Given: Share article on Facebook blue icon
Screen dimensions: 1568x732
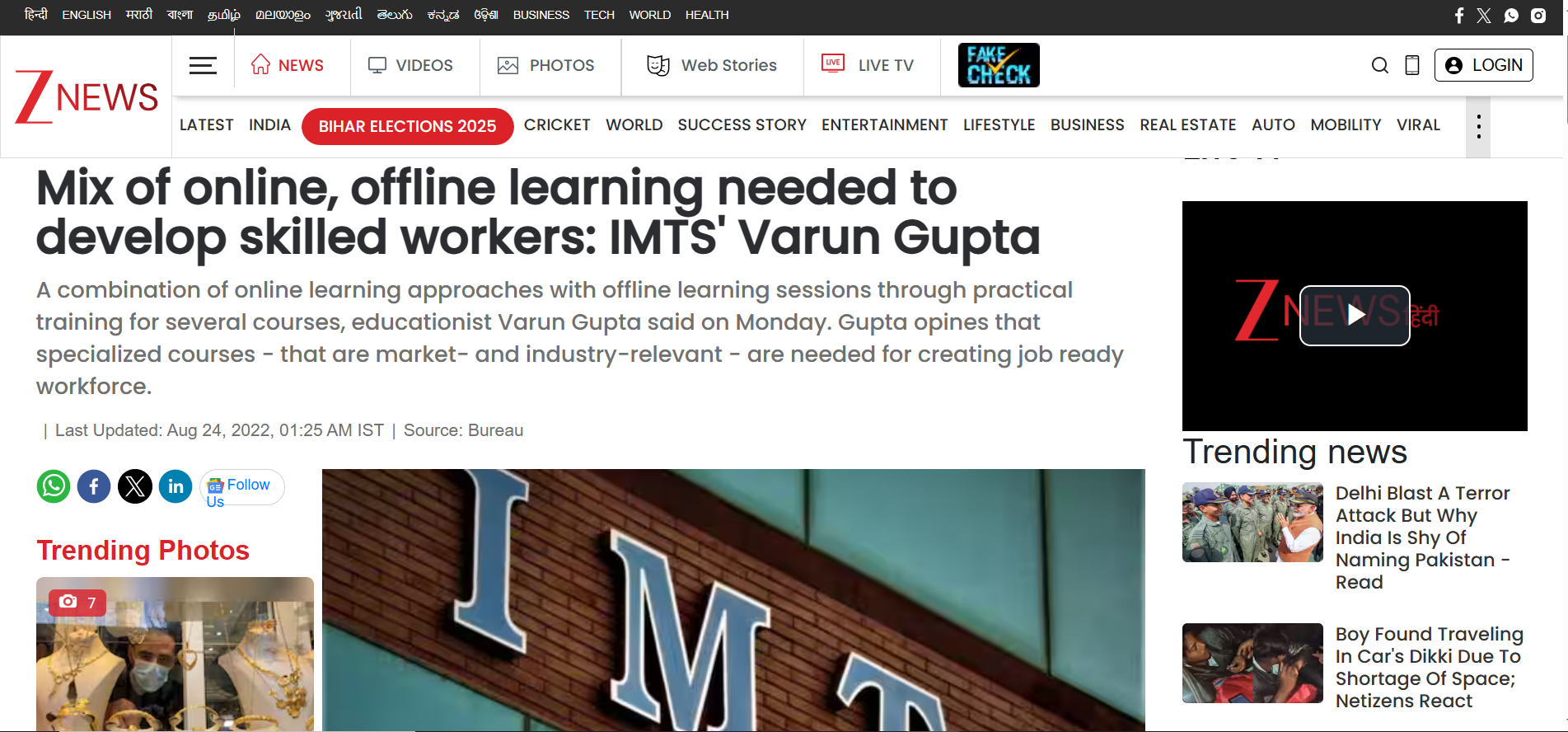Looking at the screenshot, I should (94, 486).
